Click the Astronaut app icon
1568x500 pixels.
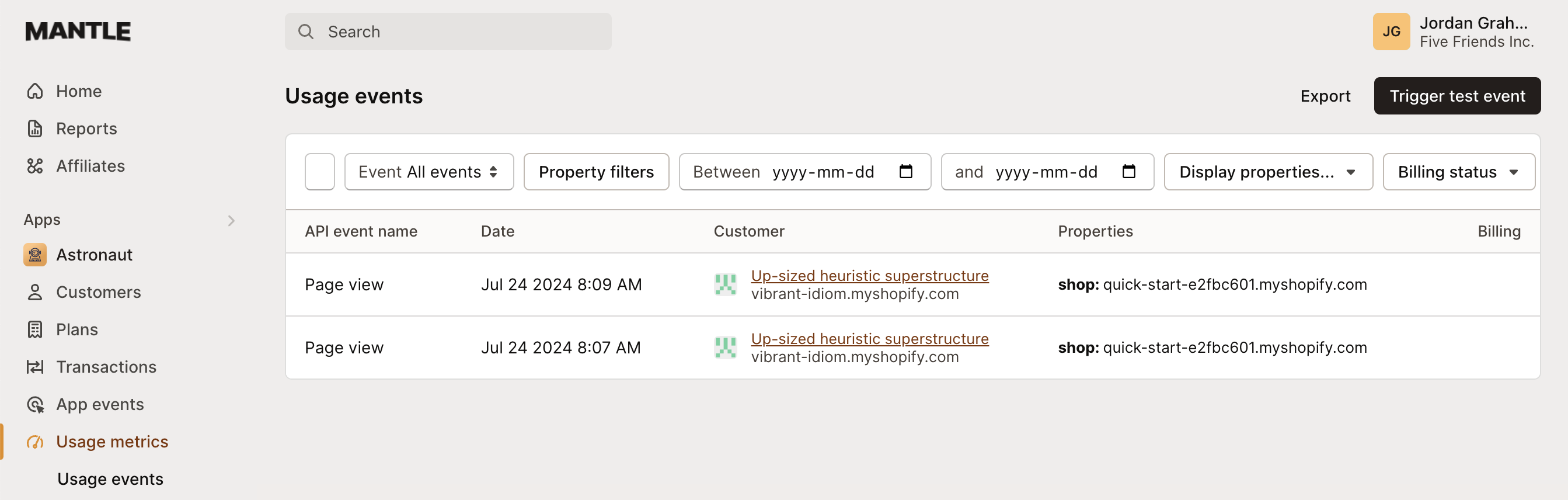tap(34, 255)
